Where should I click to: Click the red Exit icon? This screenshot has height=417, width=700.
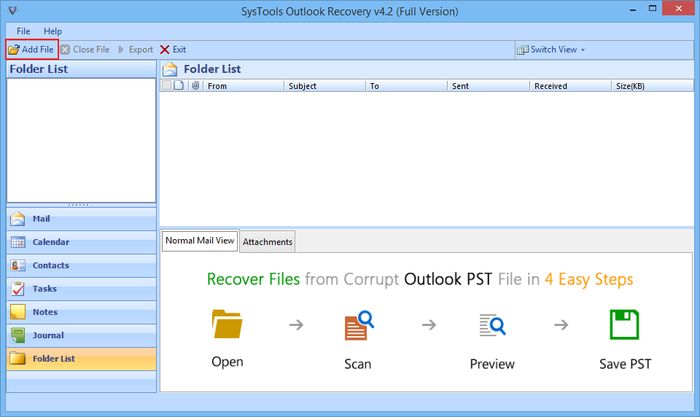click(165, 49)
